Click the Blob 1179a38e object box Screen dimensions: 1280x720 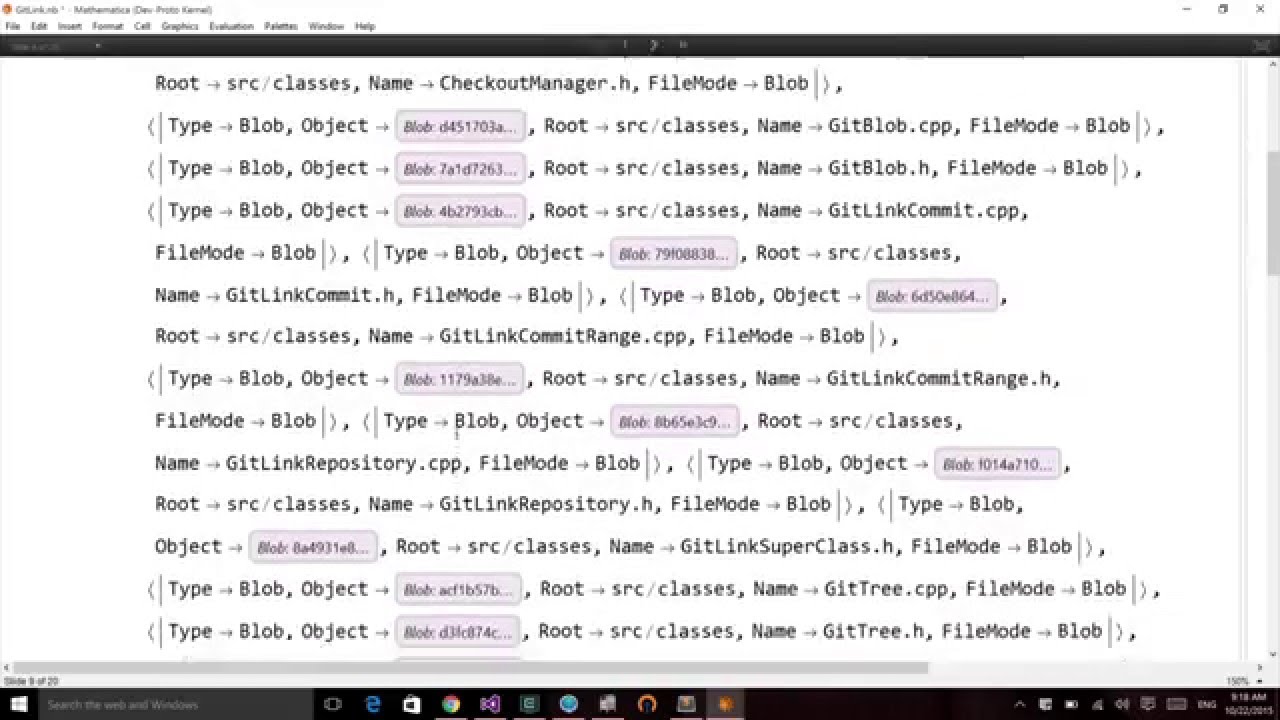(460, 379)
